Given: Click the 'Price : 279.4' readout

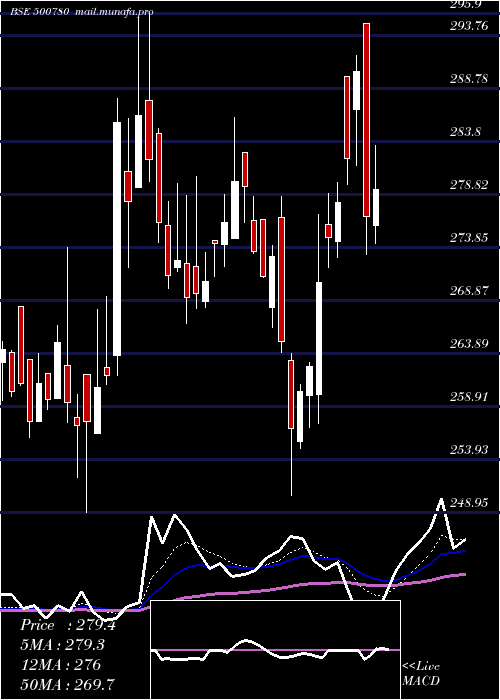Looking at the screenshot, I should [x=68, y=625].
